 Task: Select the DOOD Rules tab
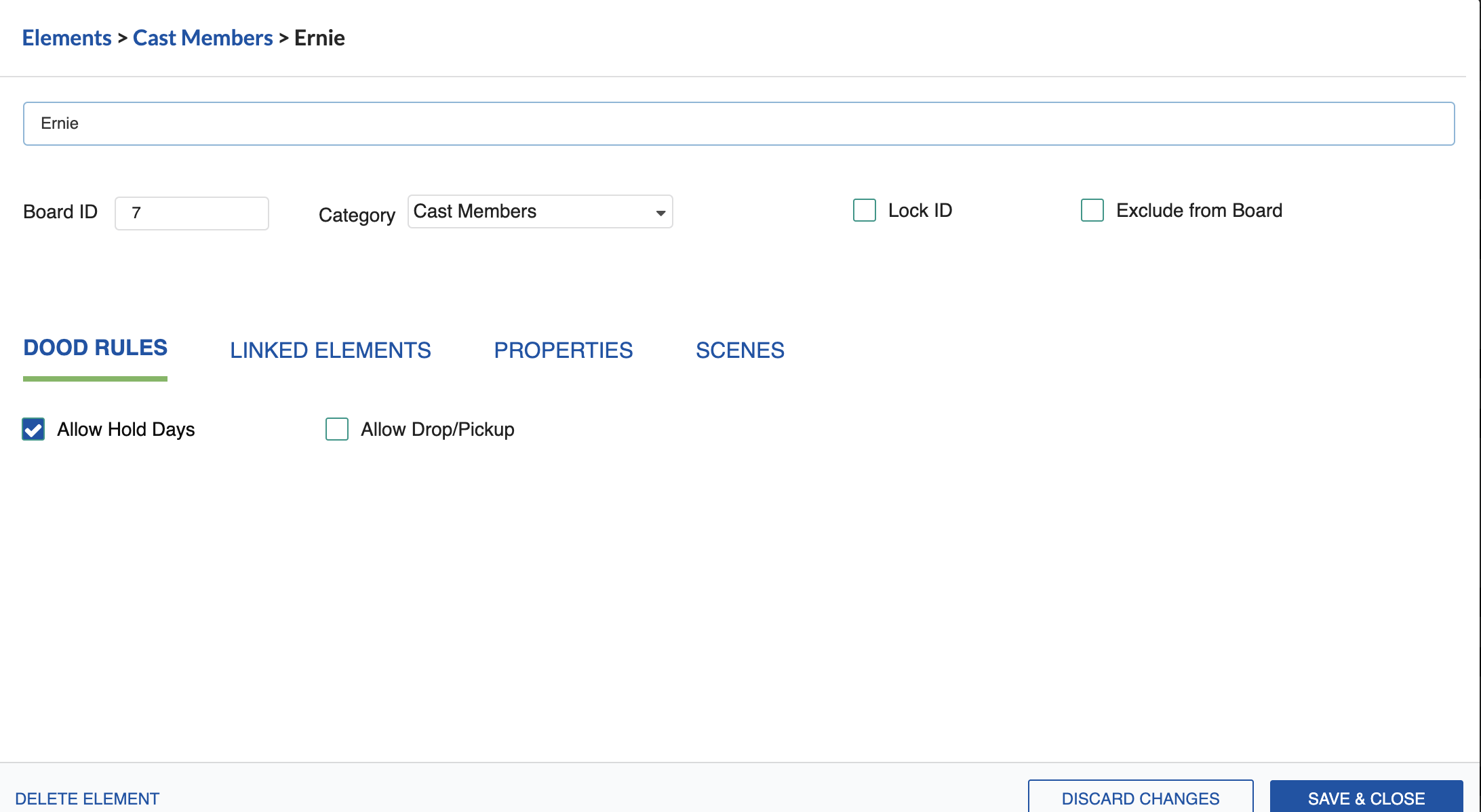[95, 348]
